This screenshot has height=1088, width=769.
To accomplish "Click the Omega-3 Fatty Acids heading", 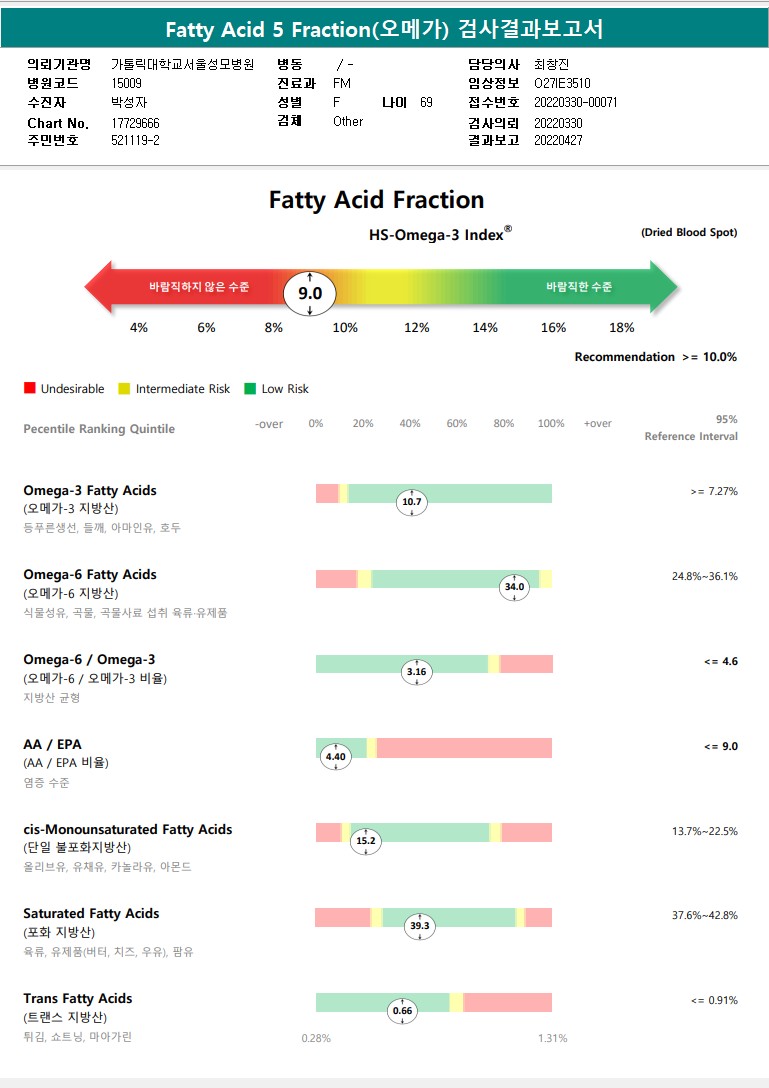I will (x=90, y=491).
